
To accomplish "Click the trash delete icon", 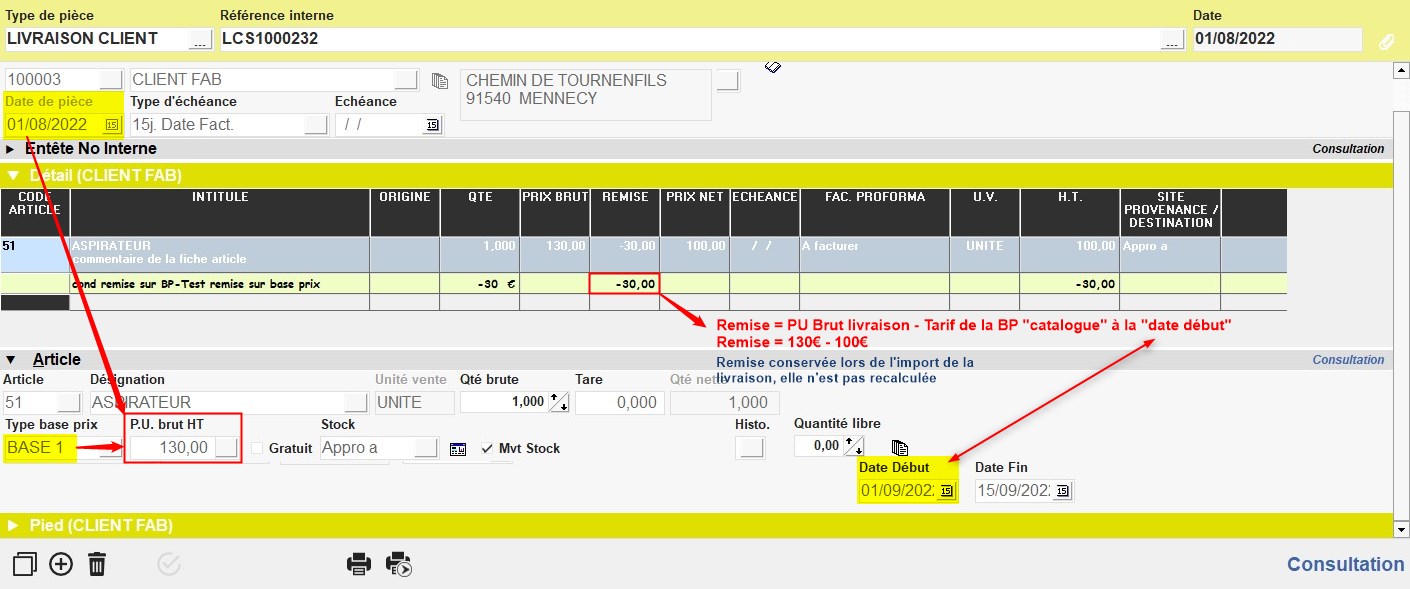I will [x=97, y=564].
